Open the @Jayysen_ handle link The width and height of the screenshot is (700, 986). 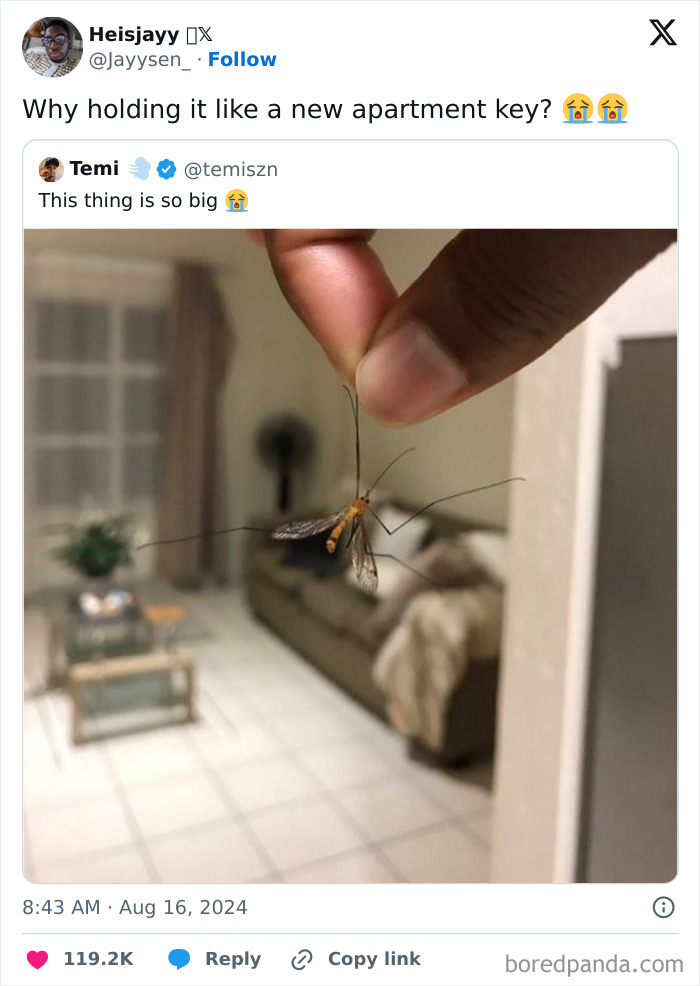[x=142, y=60]
